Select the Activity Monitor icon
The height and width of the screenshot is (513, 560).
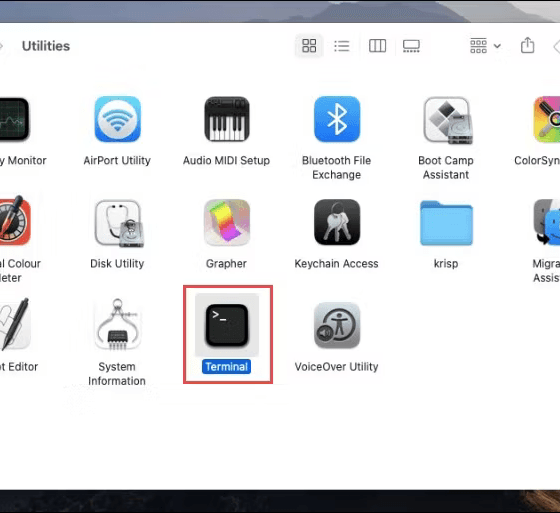[14, 119]
